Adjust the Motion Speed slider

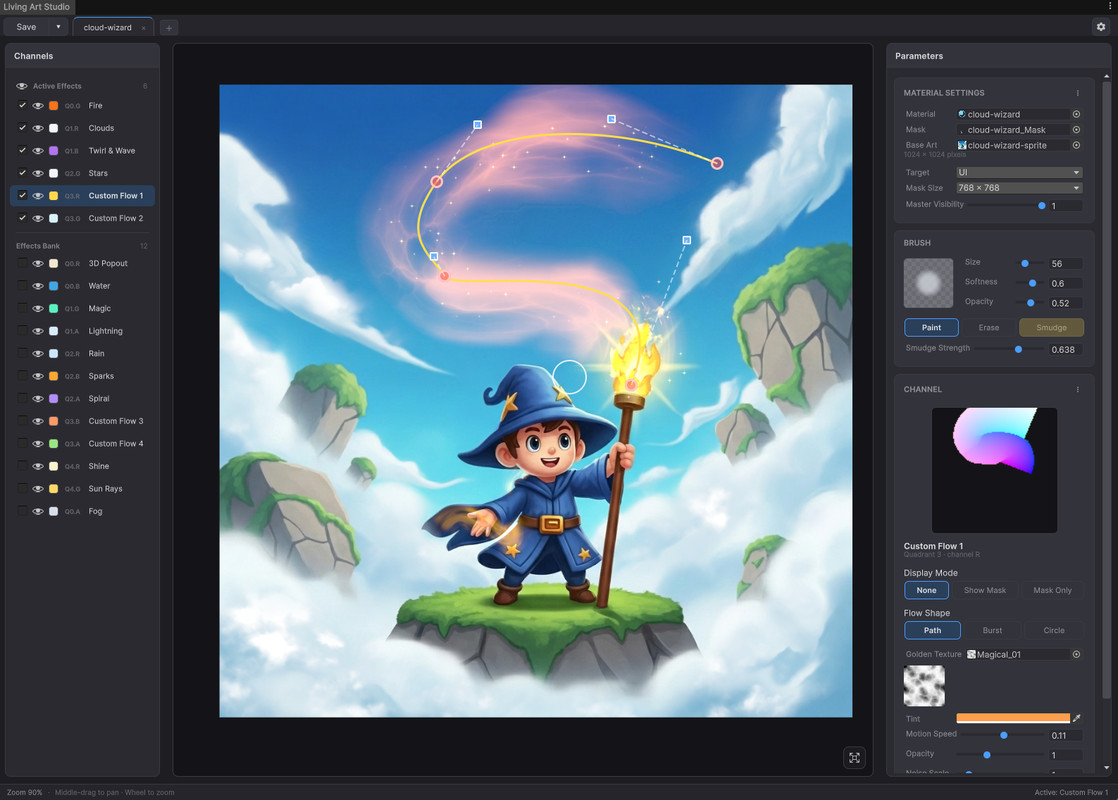tap(1003, 735)
